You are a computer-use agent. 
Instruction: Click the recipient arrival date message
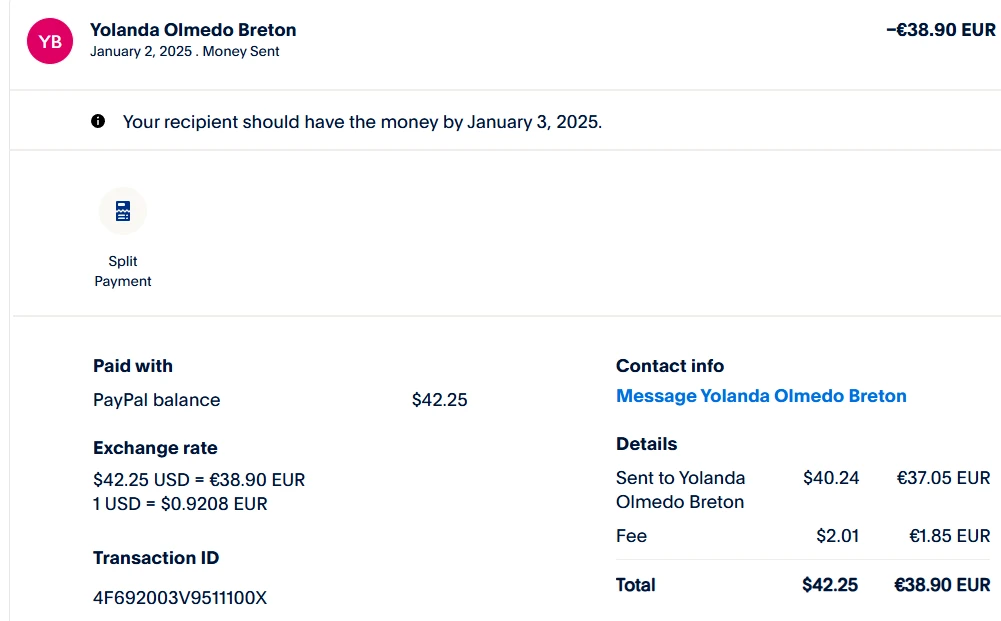click(x=362, y=122)
